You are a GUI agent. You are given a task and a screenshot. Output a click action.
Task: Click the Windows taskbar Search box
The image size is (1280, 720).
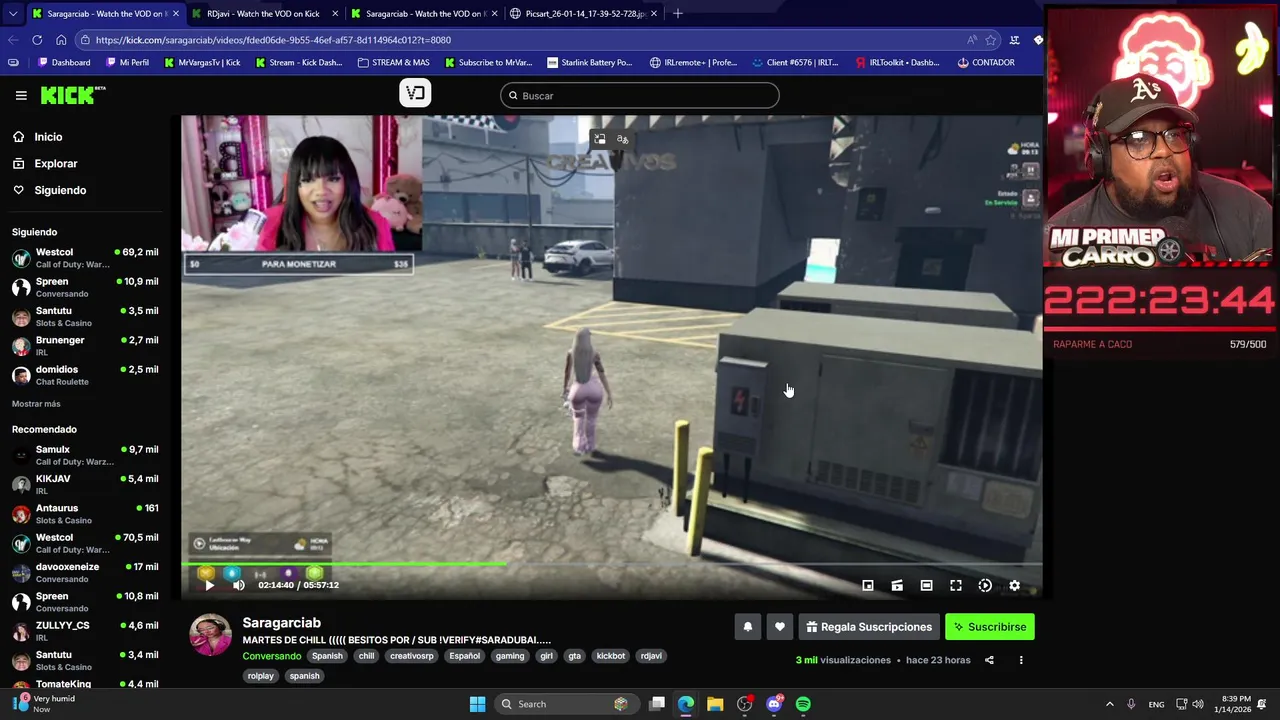coord(566,704)
